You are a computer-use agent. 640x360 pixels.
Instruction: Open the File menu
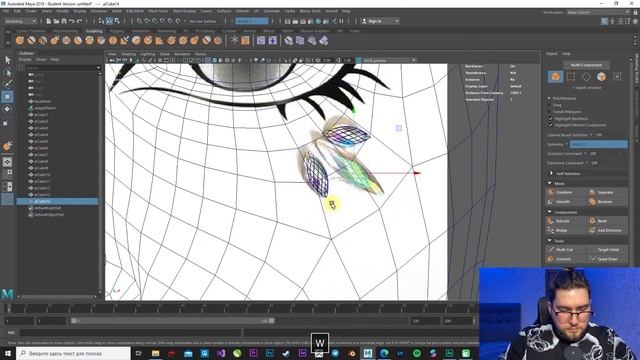[6, 11]
